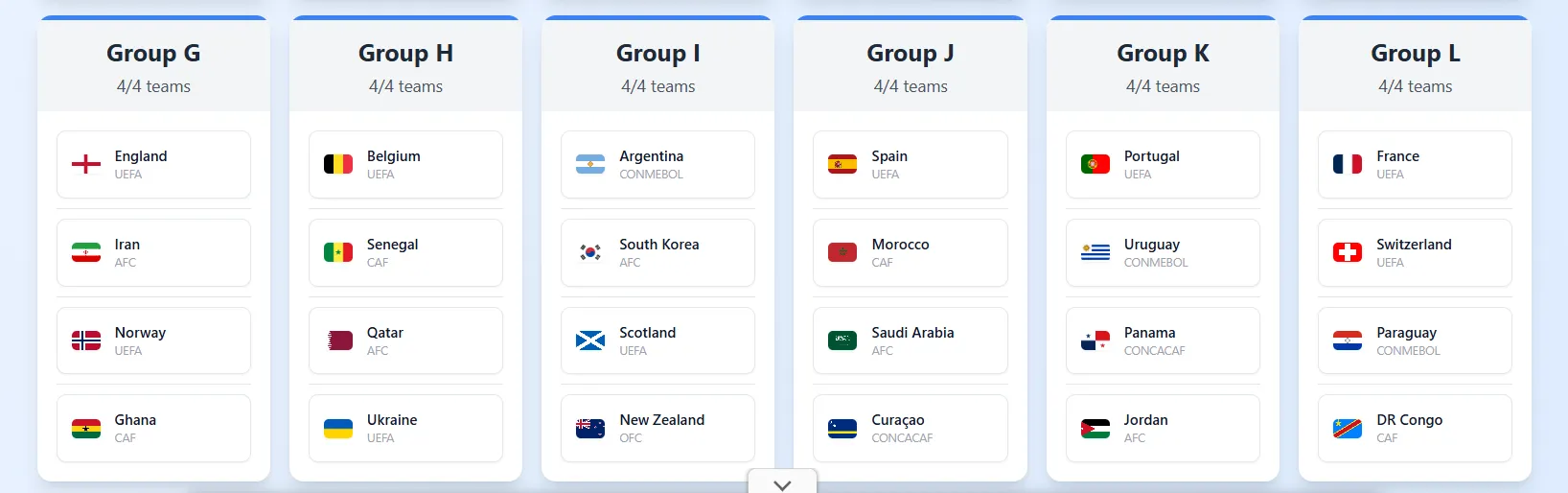Viewport: 1568px width, 493px height.
Task: Click the Curaçao flag icon
Action: point(842,429)
